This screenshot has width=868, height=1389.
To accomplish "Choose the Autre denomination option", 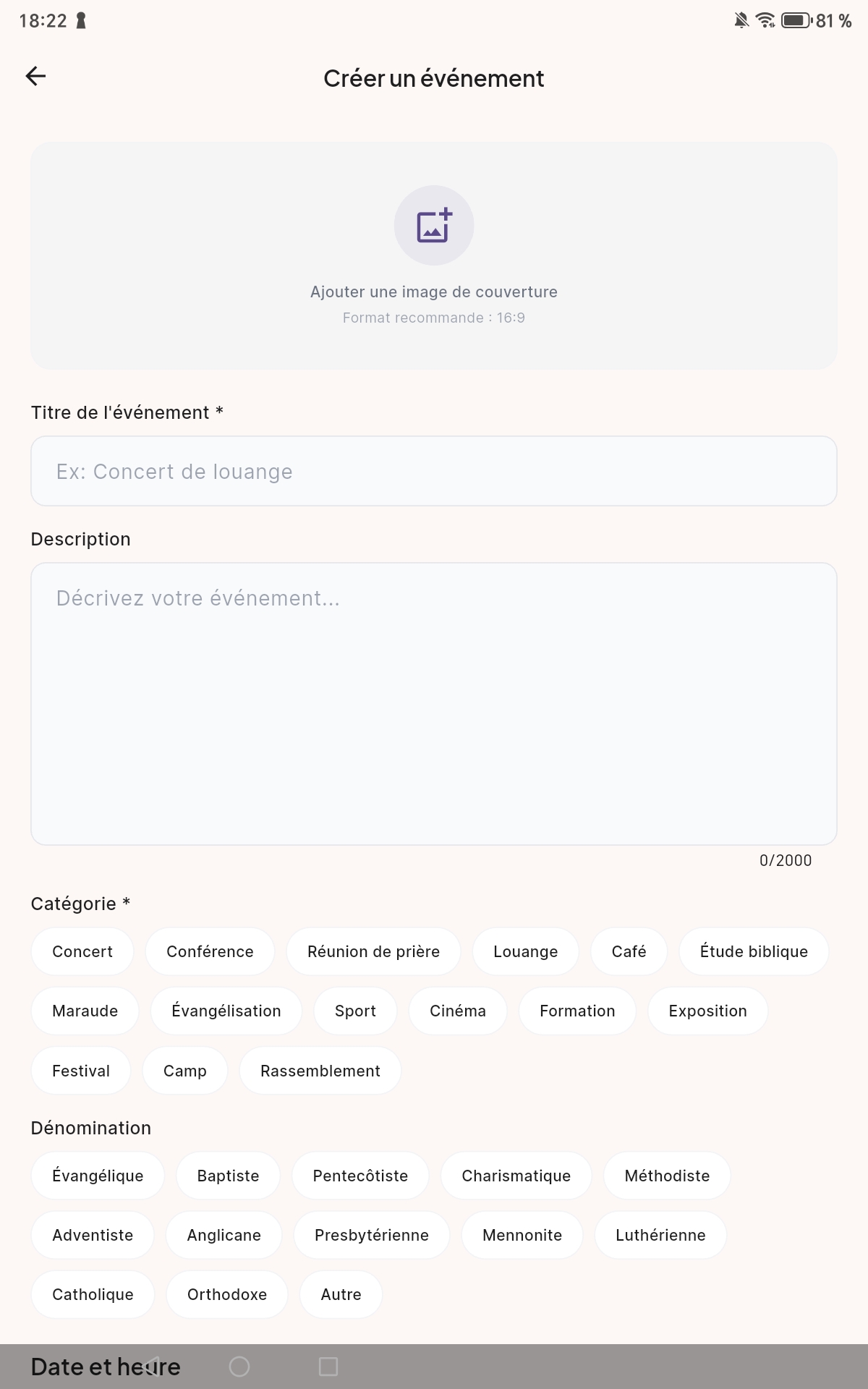I will tap(341, 1294).
